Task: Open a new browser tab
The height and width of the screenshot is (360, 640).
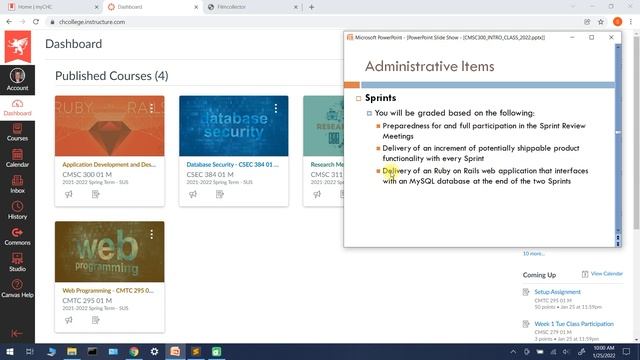Action: click(311, 7)
